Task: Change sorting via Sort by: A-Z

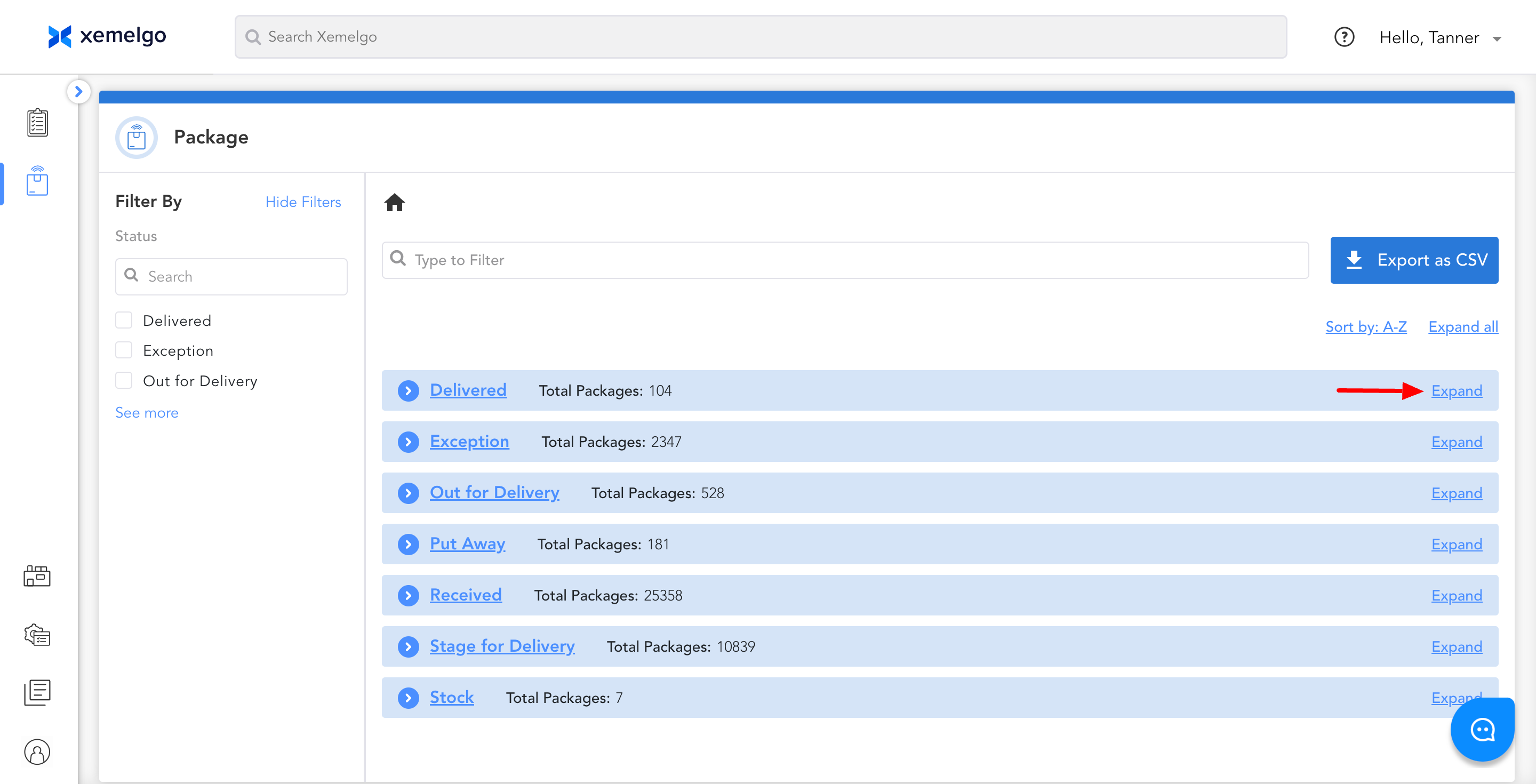Action: [1365, 327]
